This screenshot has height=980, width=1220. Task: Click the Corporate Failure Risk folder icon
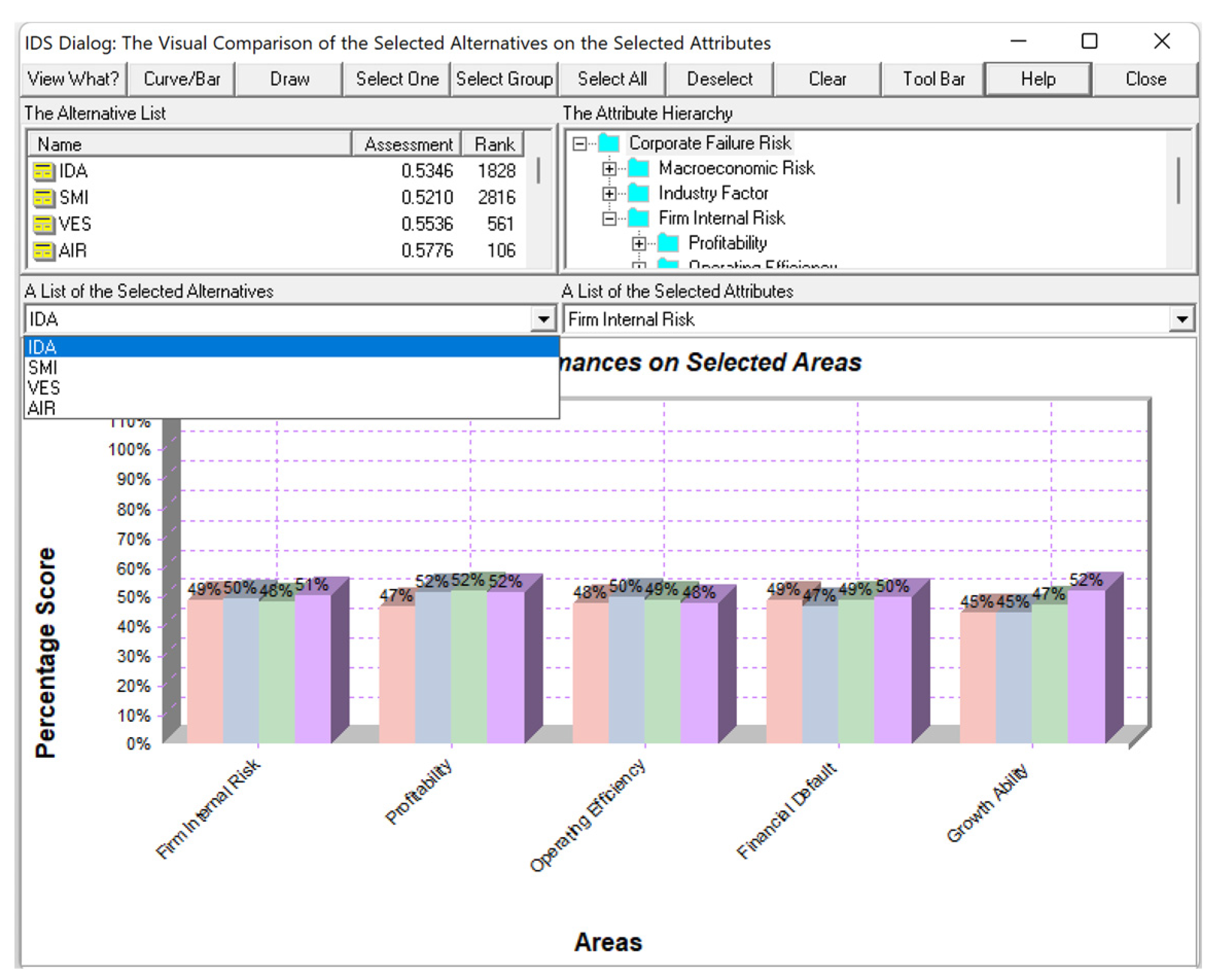pos(609,143)
